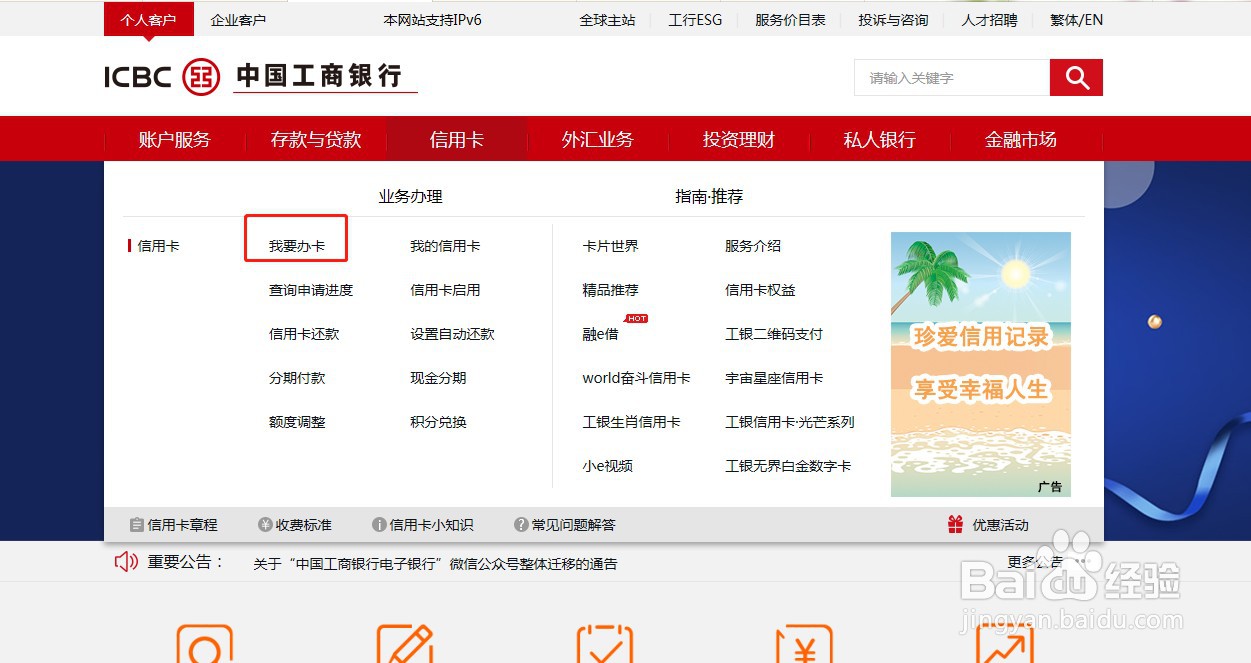Open the 信用卡 navigation menu
The height and width of the screenshot is (663, 1251).
point(457,139)
